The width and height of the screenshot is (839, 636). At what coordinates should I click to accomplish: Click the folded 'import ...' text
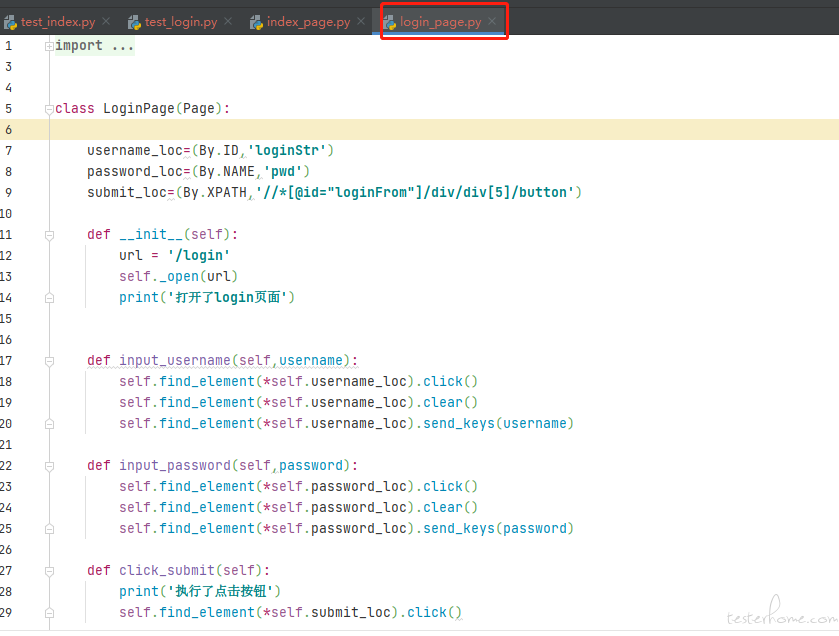(95, 46)
